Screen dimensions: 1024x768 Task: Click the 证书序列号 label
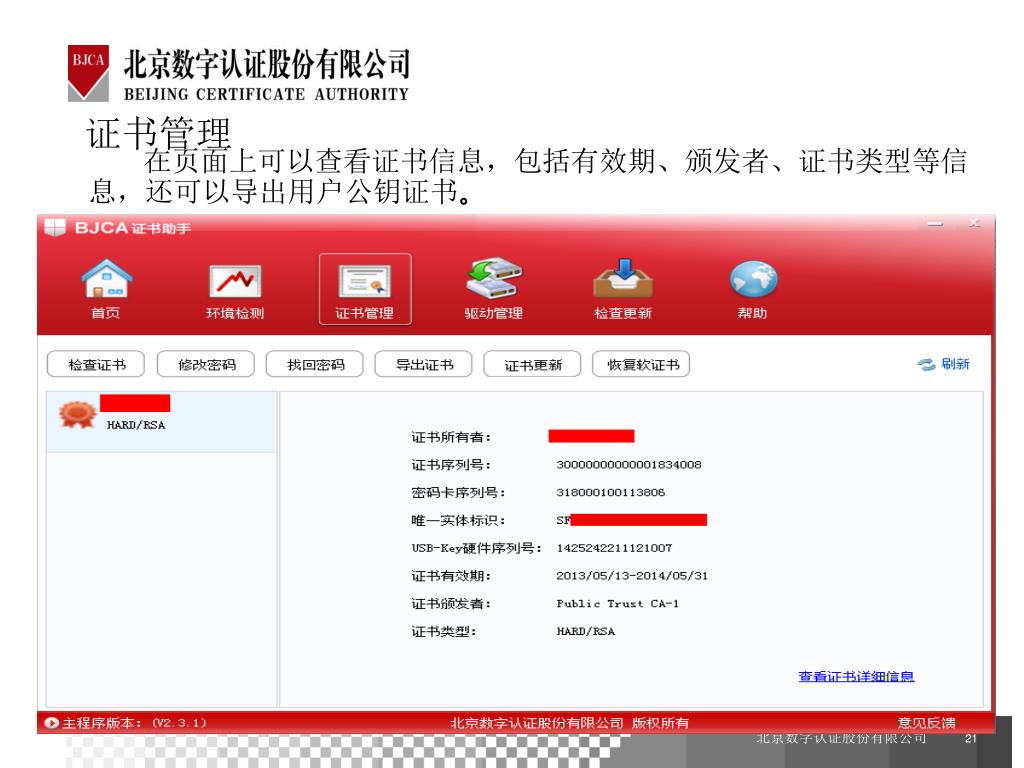tap(451, 464)
